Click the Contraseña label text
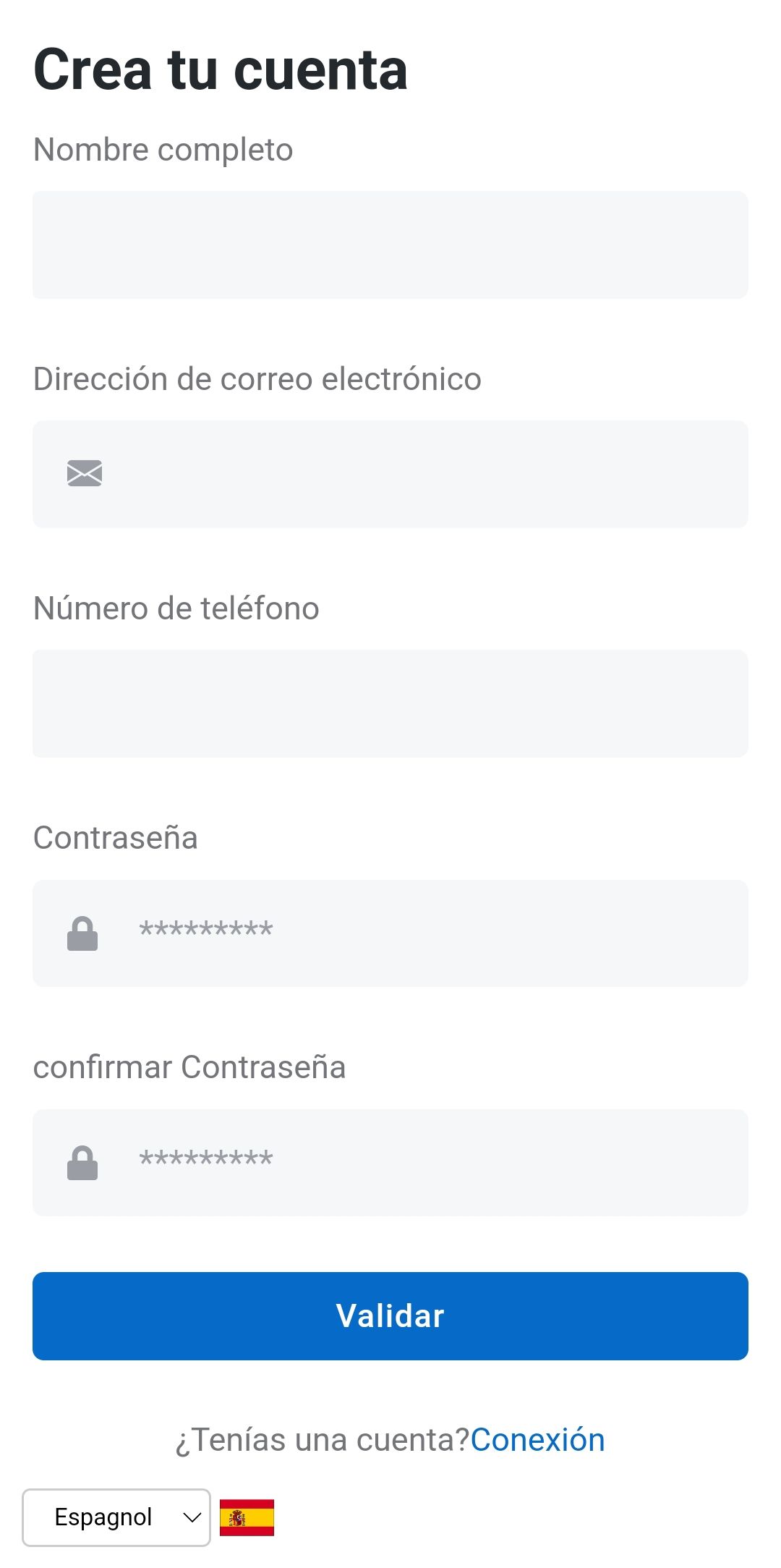 coord(116,838)
